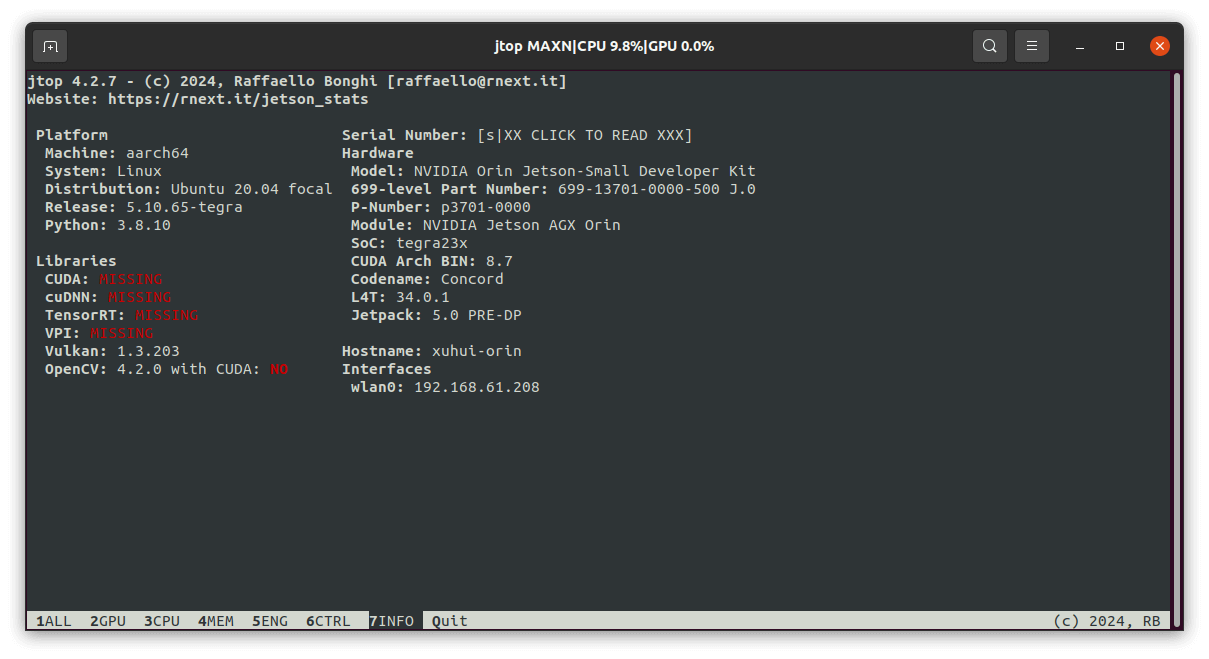Click Quit in the bottom bar
This screenshot has height=659, width=1209.
point(450,621)
